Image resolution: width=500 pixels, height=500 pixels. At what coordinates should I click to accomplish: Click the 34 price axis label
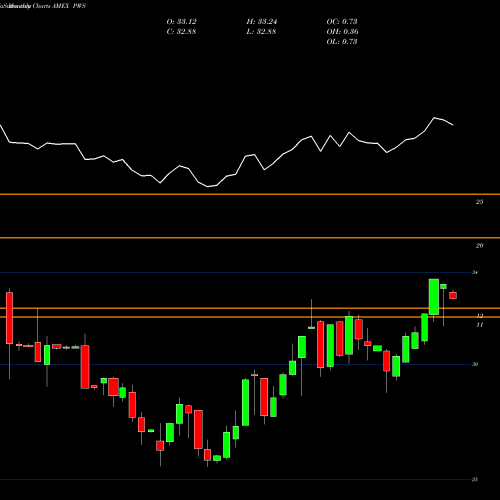(x=475, y=272)
